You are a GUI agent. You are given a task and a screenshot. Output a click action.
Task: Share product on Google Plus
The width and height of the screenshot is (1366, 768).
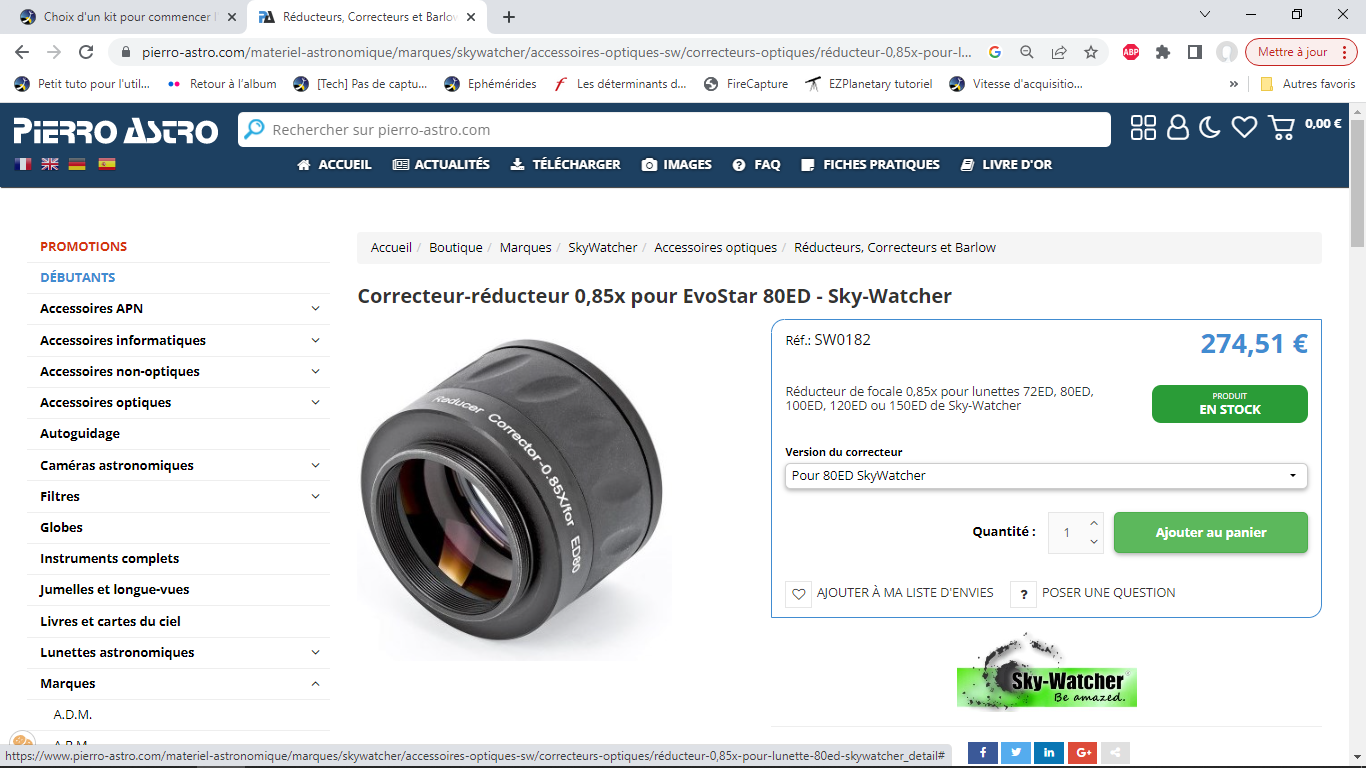tap(1082, 753)
